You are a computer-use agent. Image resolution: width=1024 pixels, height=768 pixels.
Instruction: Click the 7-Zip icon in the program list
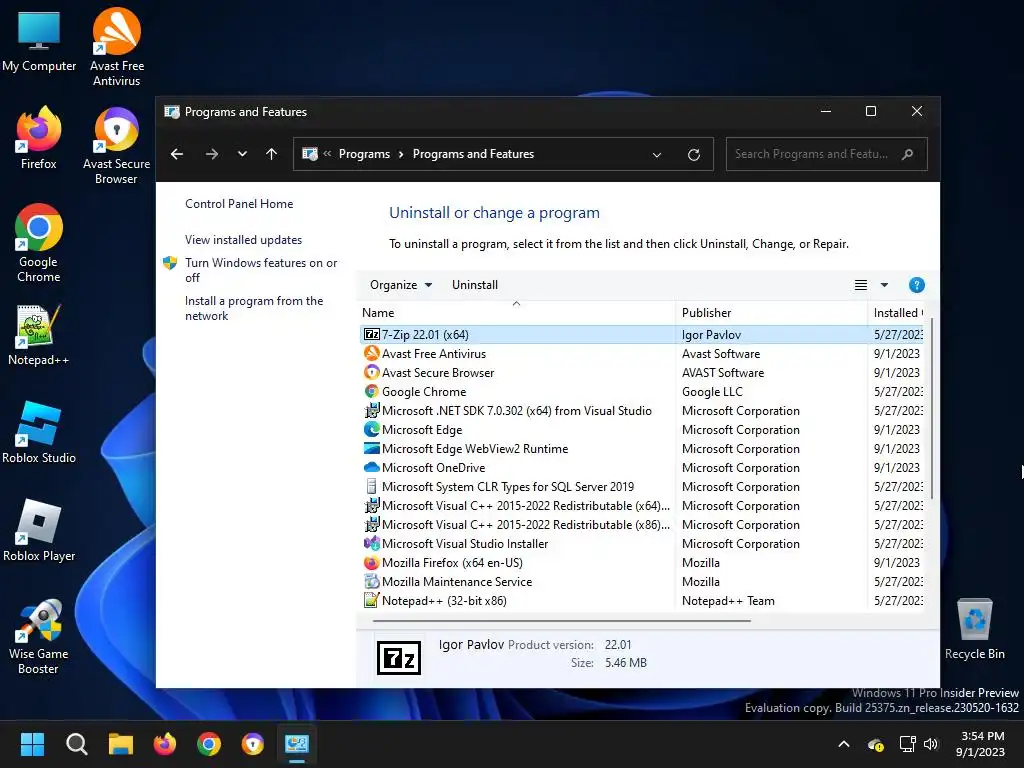click(x=372, y=334)
